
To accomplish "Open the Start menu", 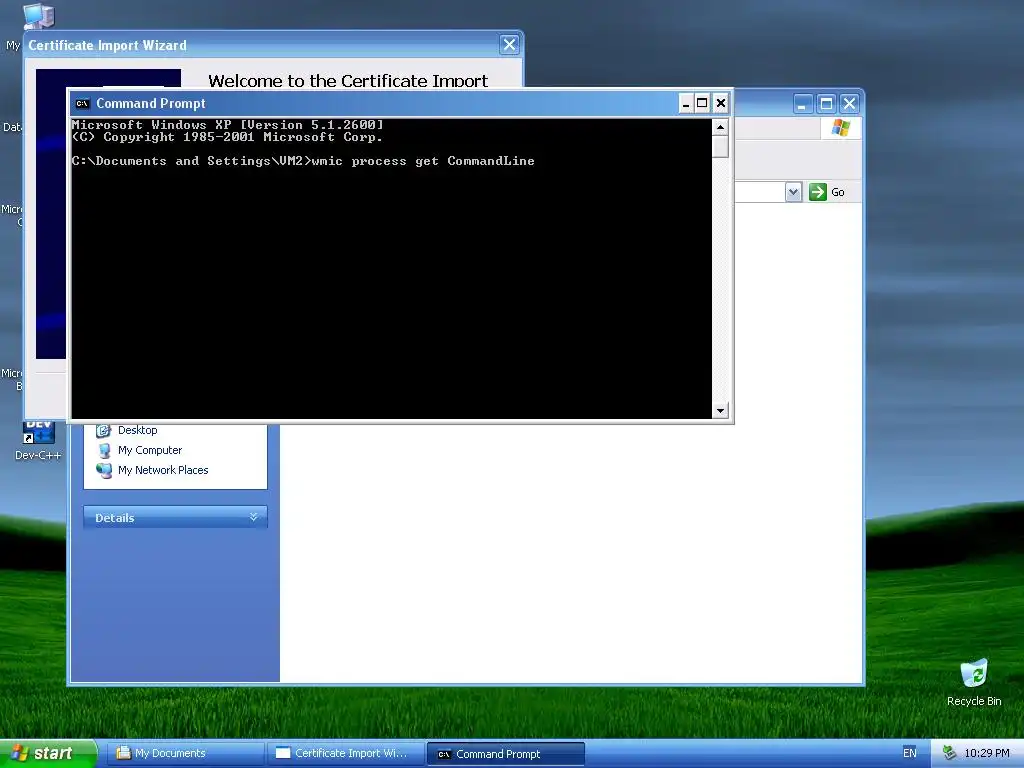I will (x=48, y=753).
